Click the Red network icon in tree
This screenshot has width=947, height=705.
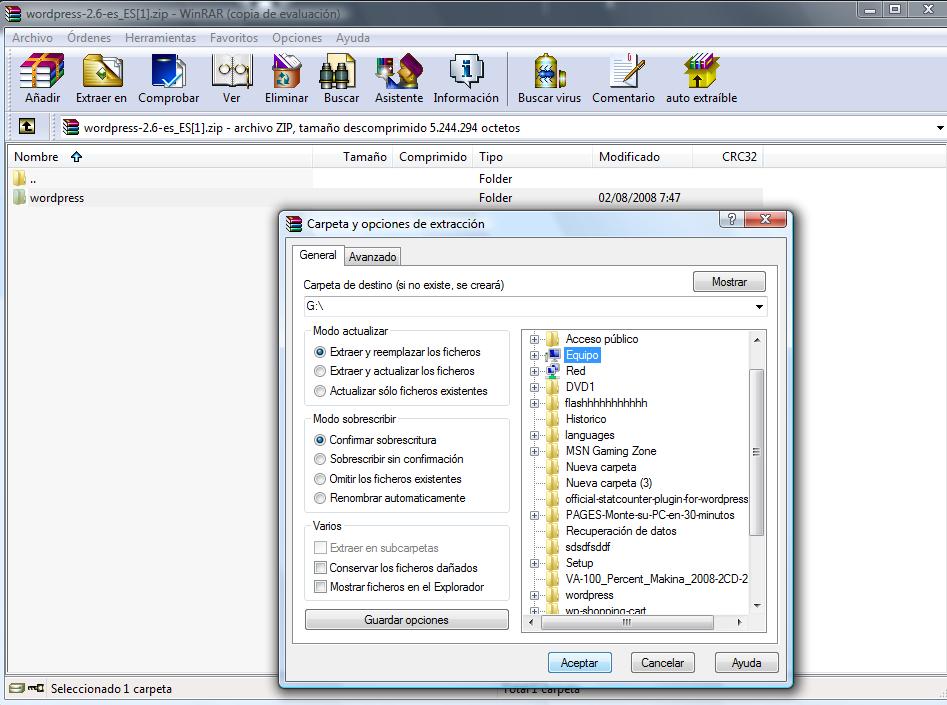point(553,371)
